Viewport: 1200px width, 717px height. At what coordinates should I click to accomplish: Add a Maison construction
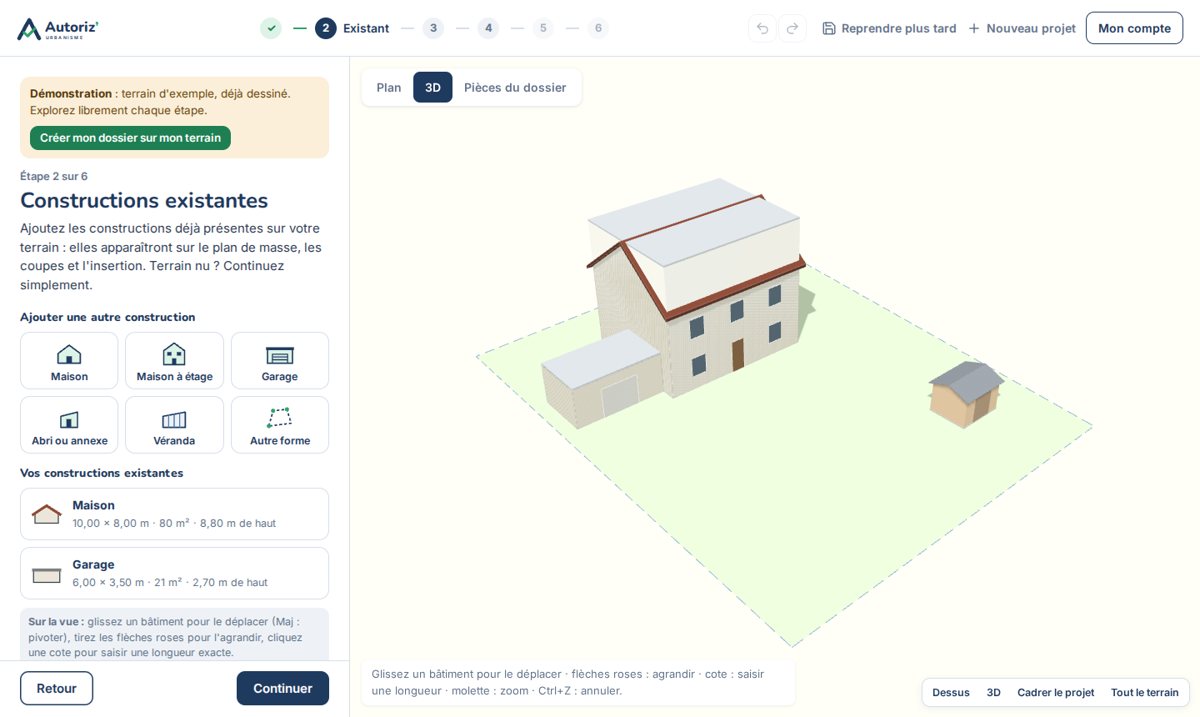(69, 361)
